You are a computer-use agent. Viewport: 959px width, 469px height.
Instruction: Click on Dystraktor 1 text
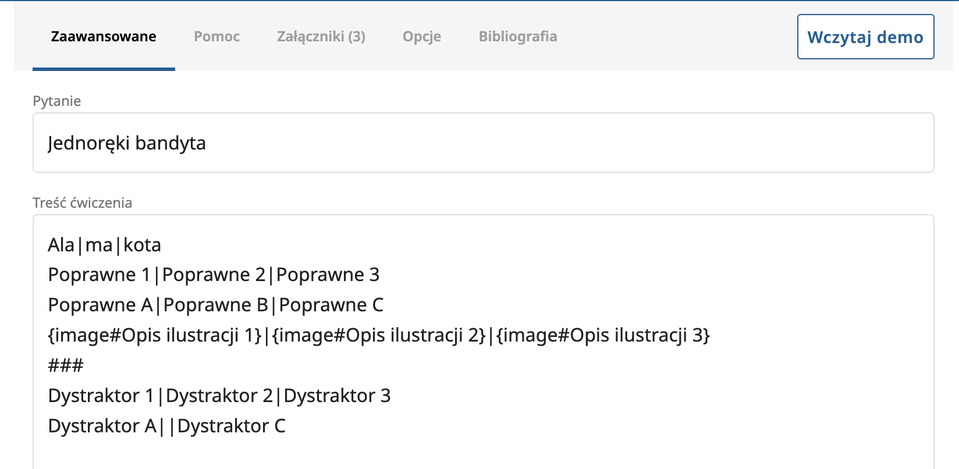[x=101, y=395]
